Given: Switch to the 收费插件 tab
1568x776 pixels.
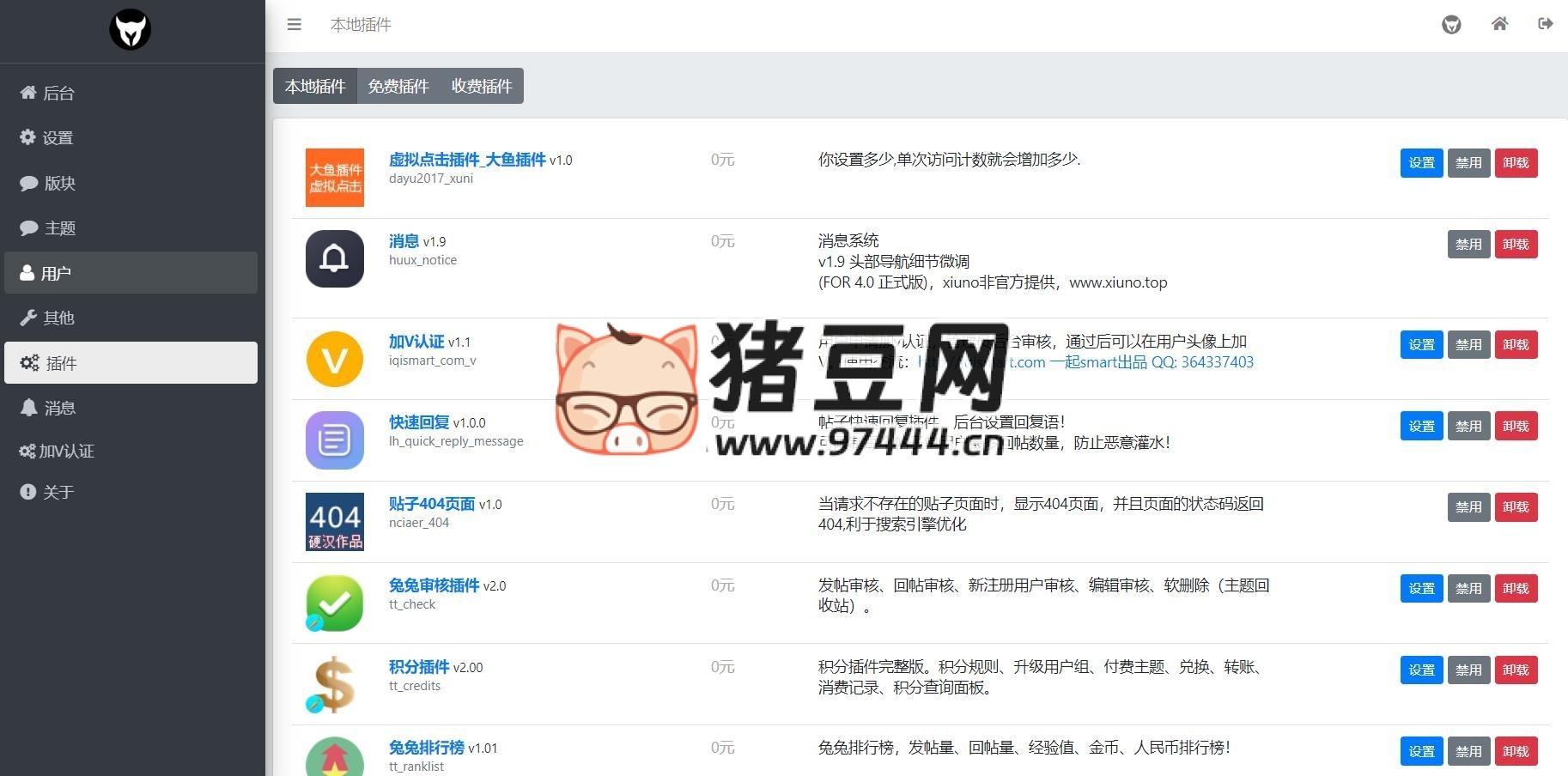Looking at the screenshot, I should pos(482,87).
